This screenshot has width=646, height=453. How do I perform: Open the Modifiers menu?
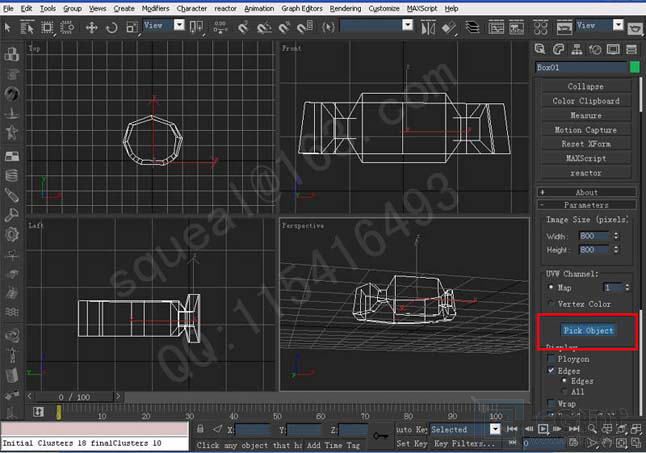tap(154, 8)
